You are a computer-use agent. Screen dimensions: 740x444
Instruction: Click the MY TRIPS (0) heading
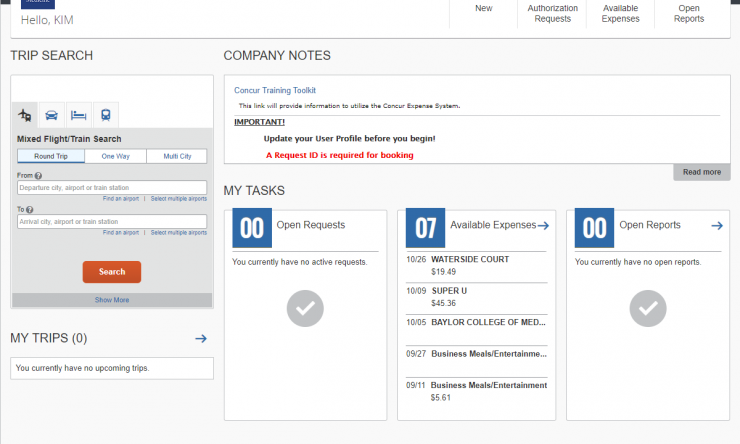point(49,338)
